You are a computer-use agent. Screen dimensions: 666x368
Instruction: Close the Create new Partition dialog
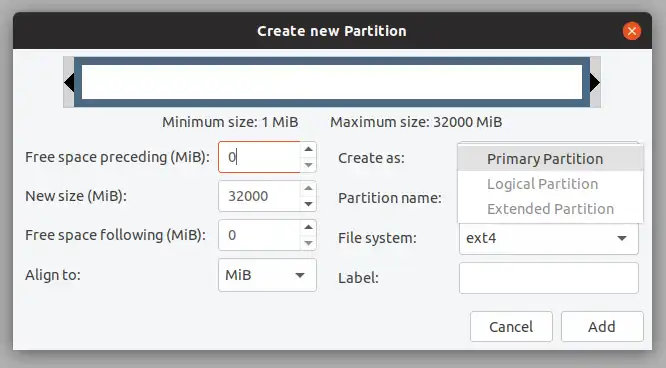coord(632,31)
